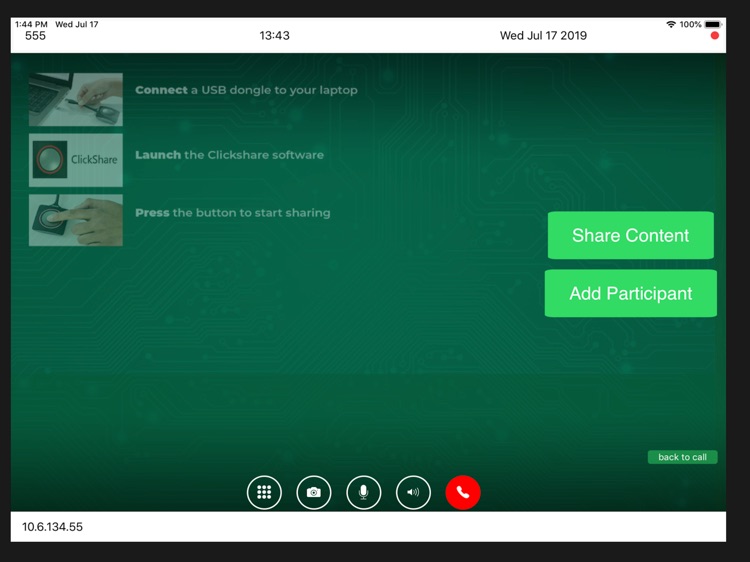
Task: Click the red recording indicator dot
Action: [715, 36]
